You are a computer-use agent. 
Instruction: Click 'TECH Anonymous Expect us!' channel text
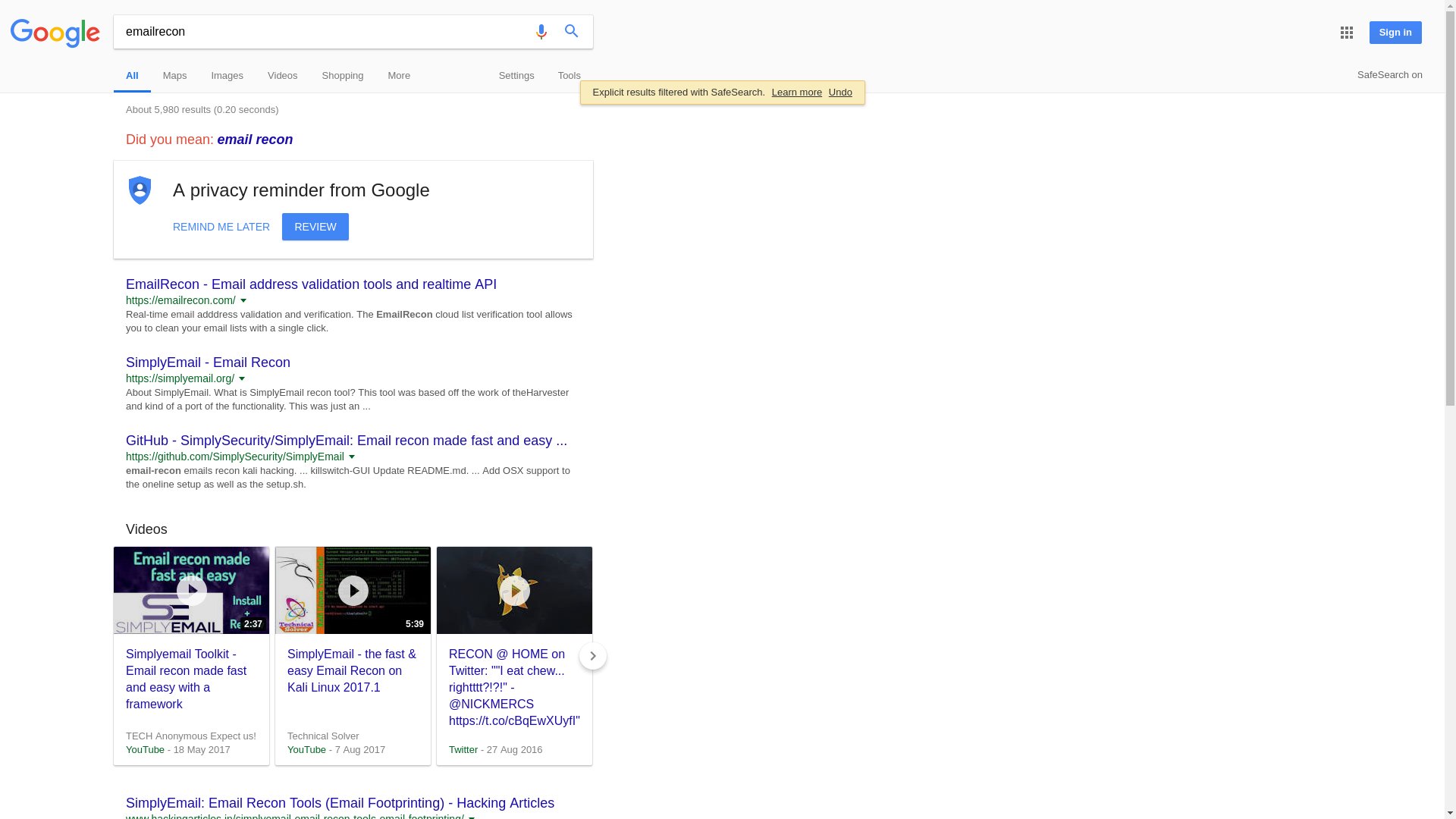(191, 736)
